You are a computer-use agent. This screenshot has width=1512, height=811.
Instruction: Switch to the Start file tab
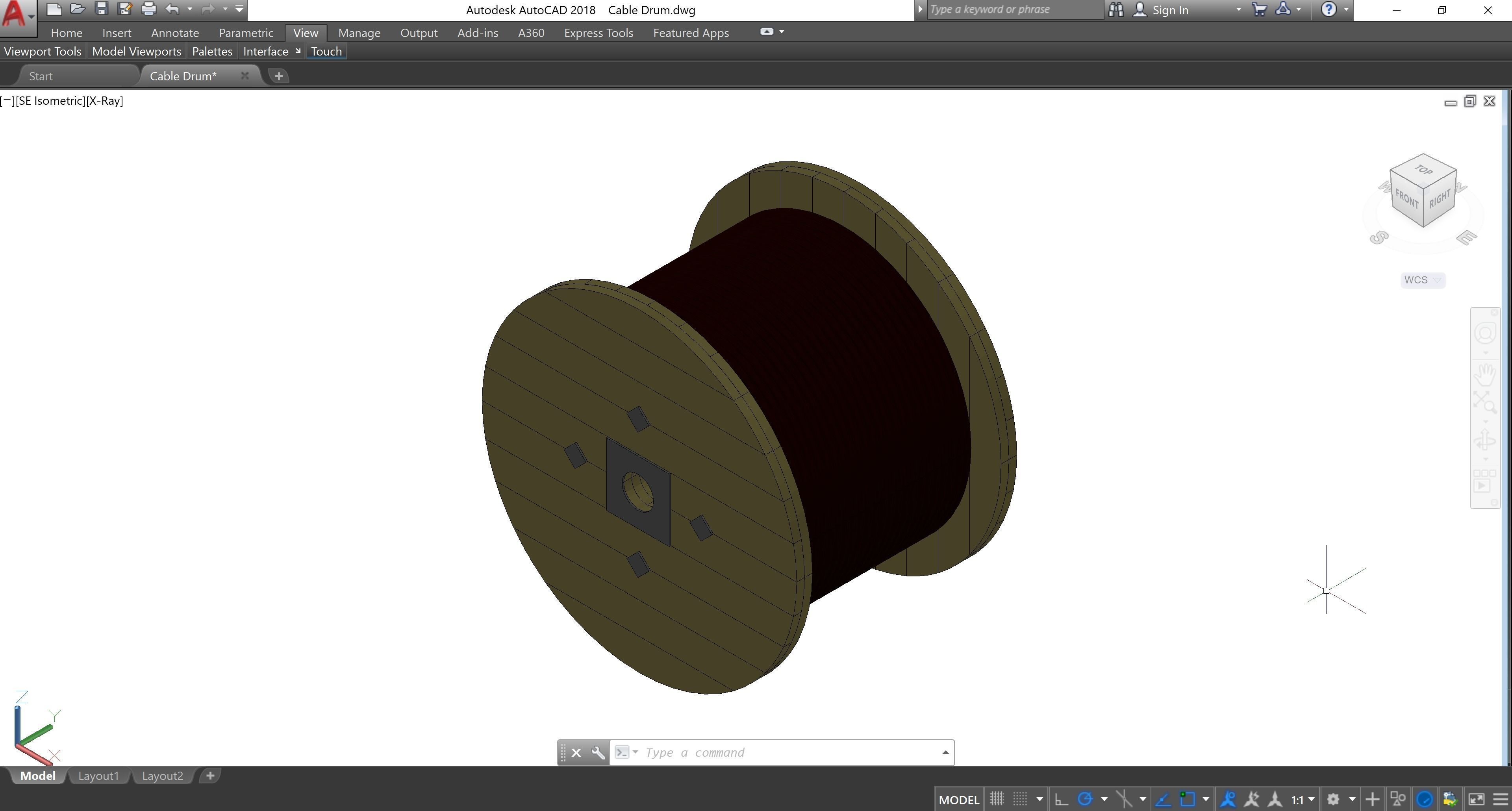coord(41,76)
